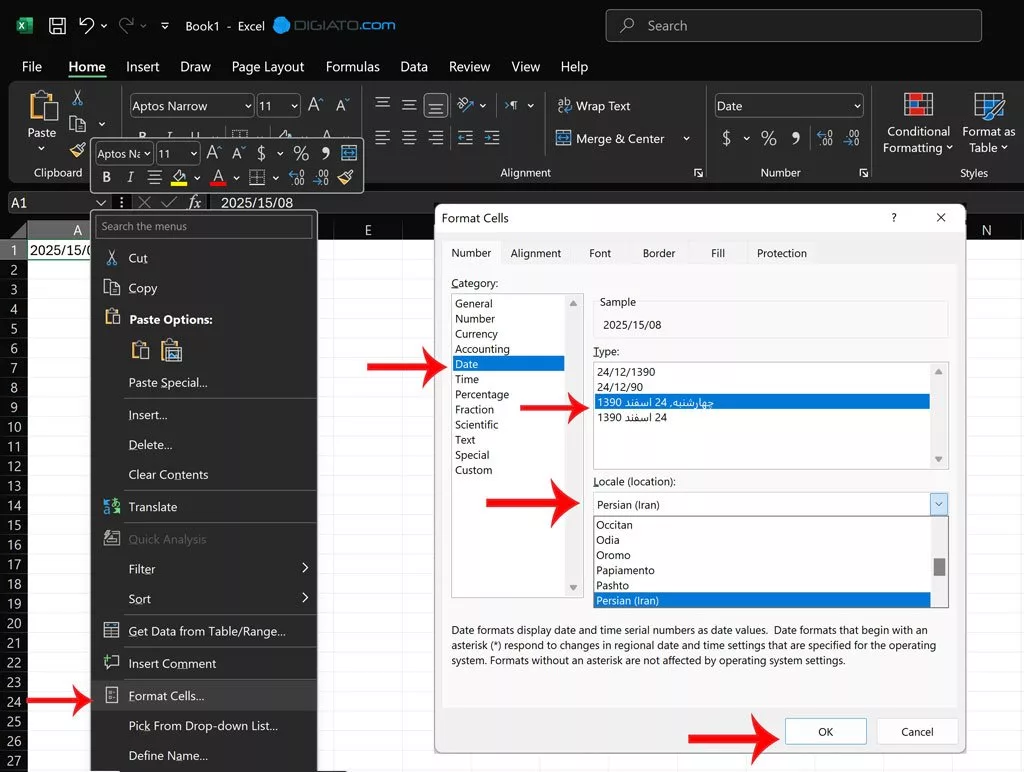
Task: Open the Page Layout ribbon tab
Action: 268,67
